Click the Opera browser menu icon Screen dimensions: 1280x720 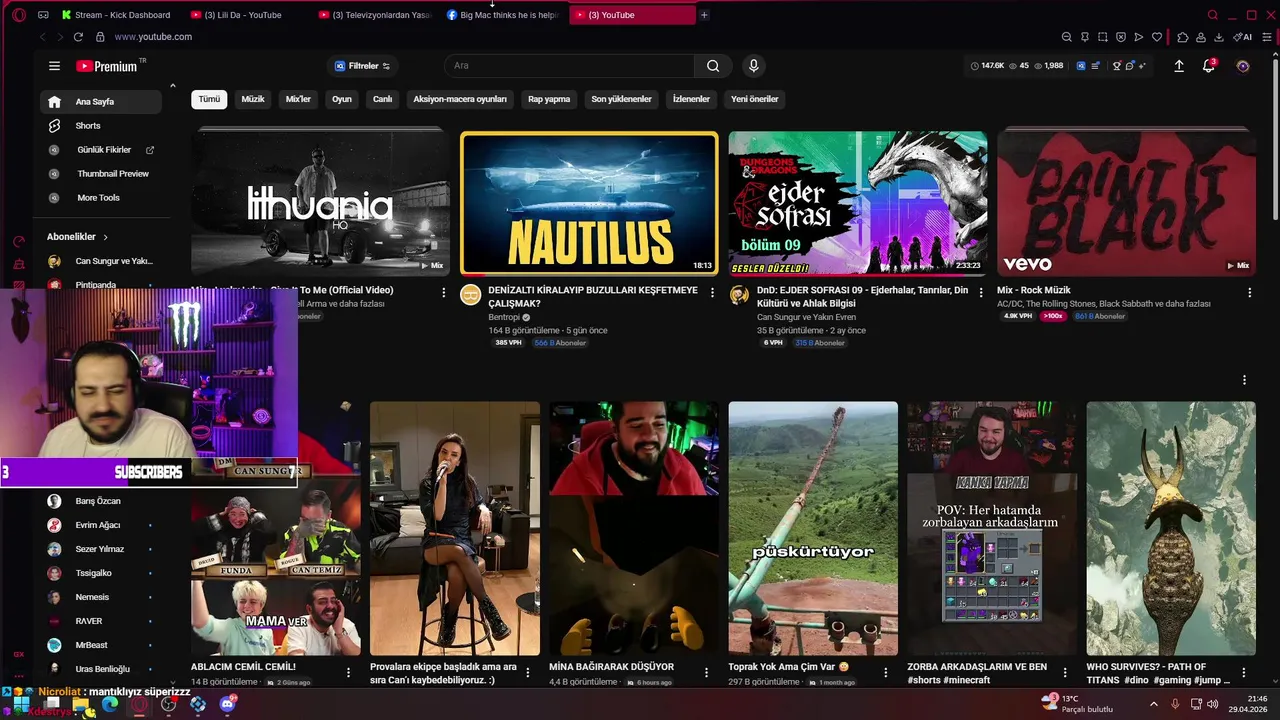click(x=19, y=15)
